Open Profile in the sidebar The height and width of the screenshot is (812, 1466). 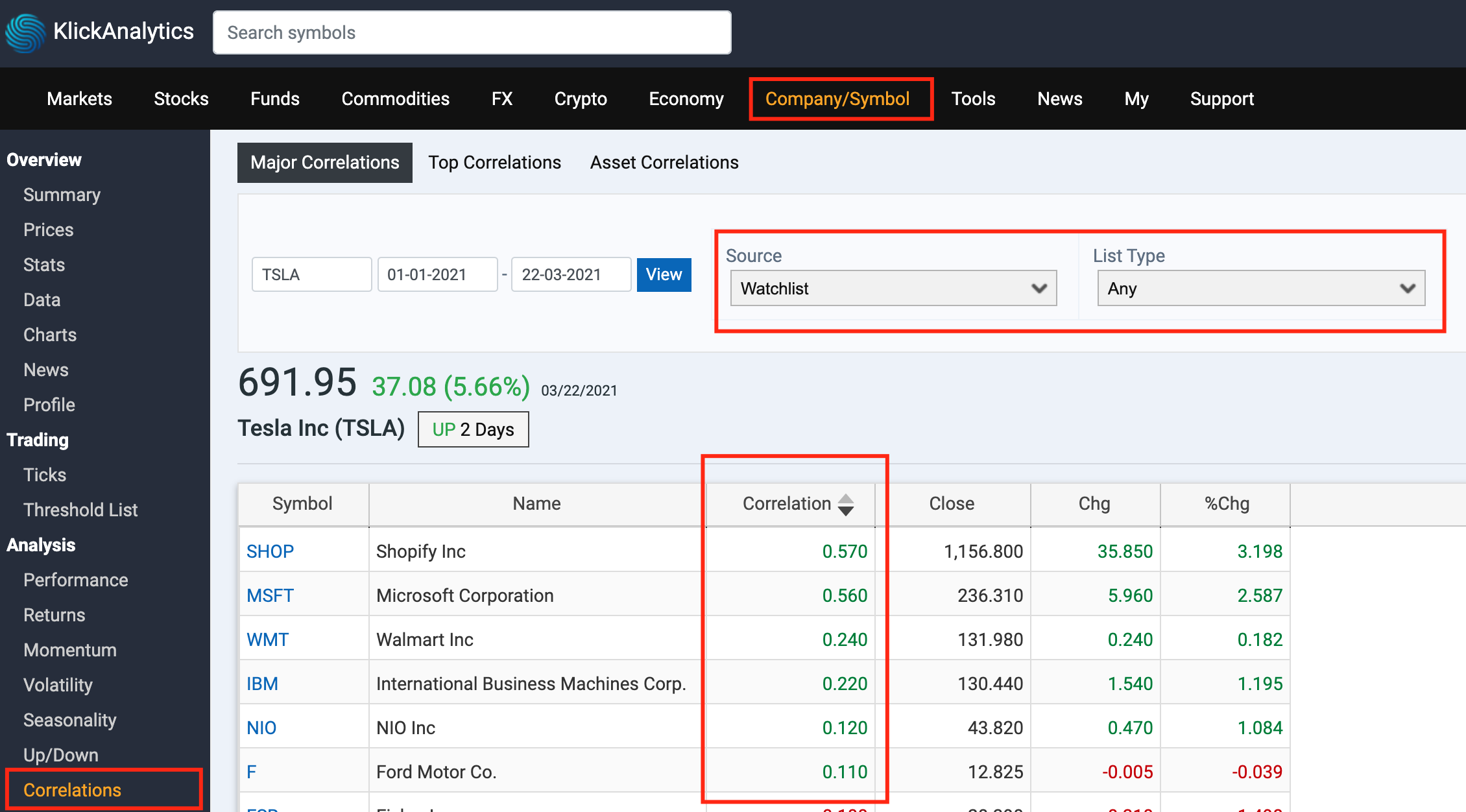point(49,405)
